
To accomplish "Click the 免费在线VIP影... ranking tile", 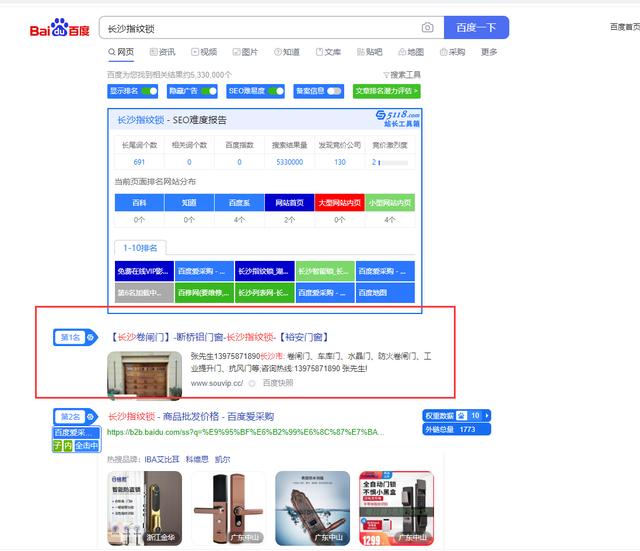I will (144, 271).
